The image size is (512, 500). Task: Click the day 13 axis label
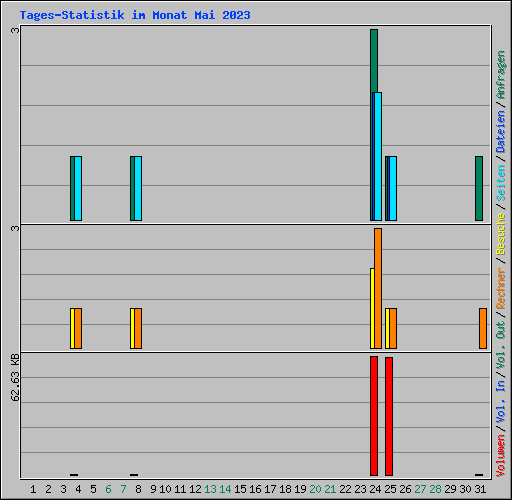210,489
